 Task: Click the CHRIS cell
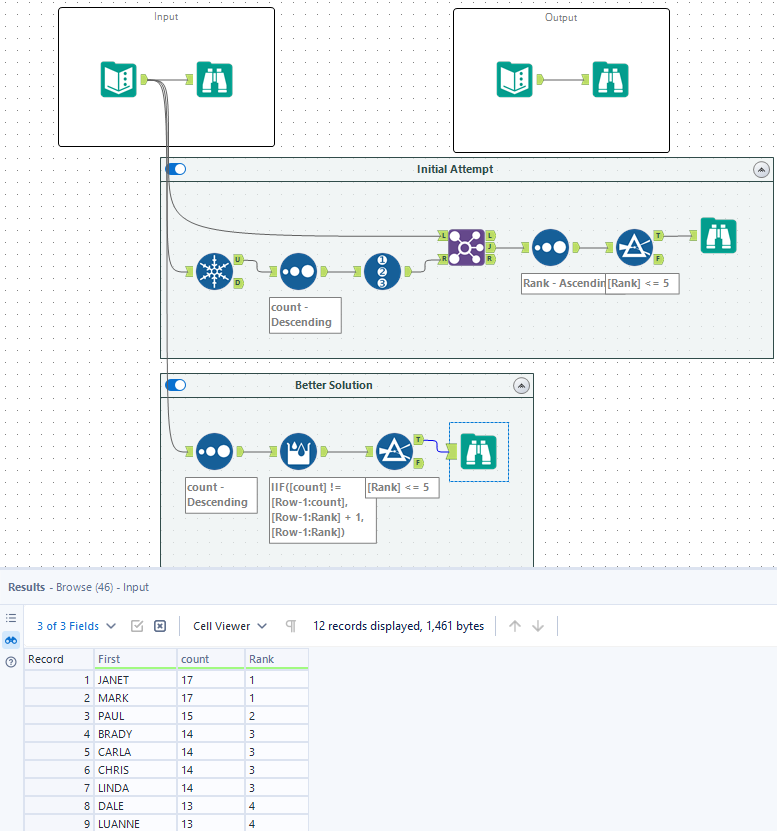pos(135,770)
